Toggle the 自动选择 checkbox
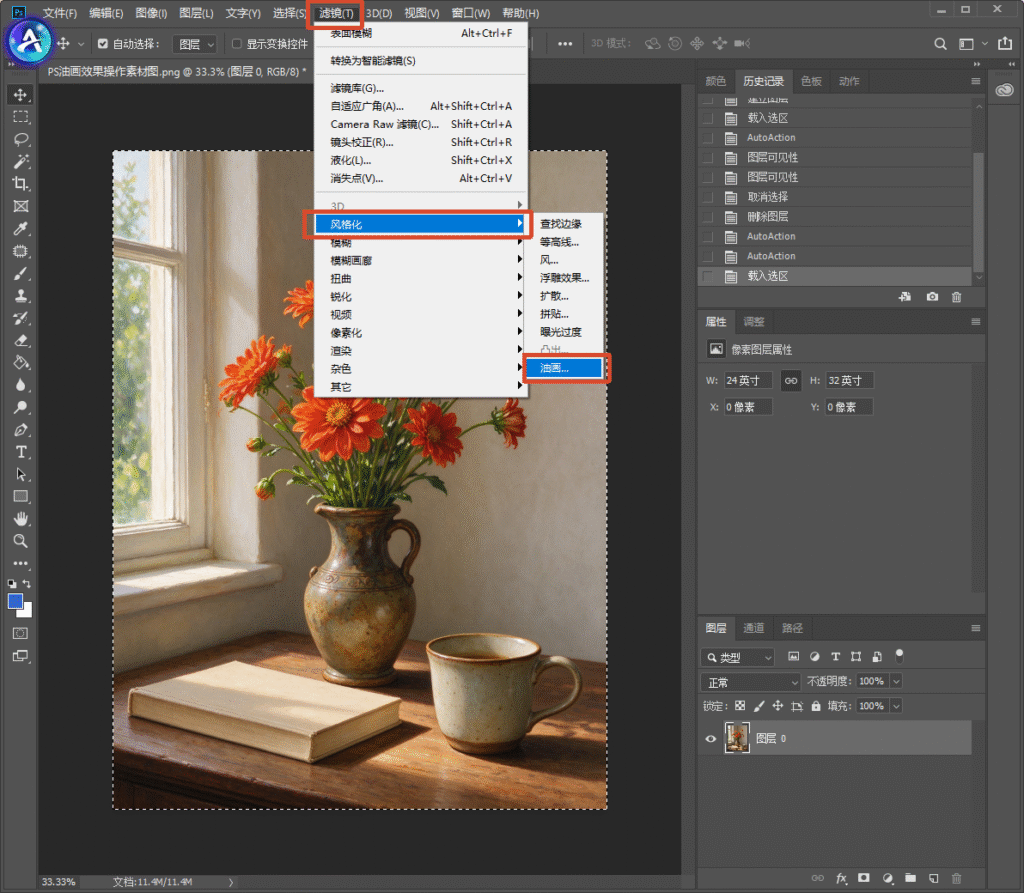1024x893 pixels. point(103,44)
